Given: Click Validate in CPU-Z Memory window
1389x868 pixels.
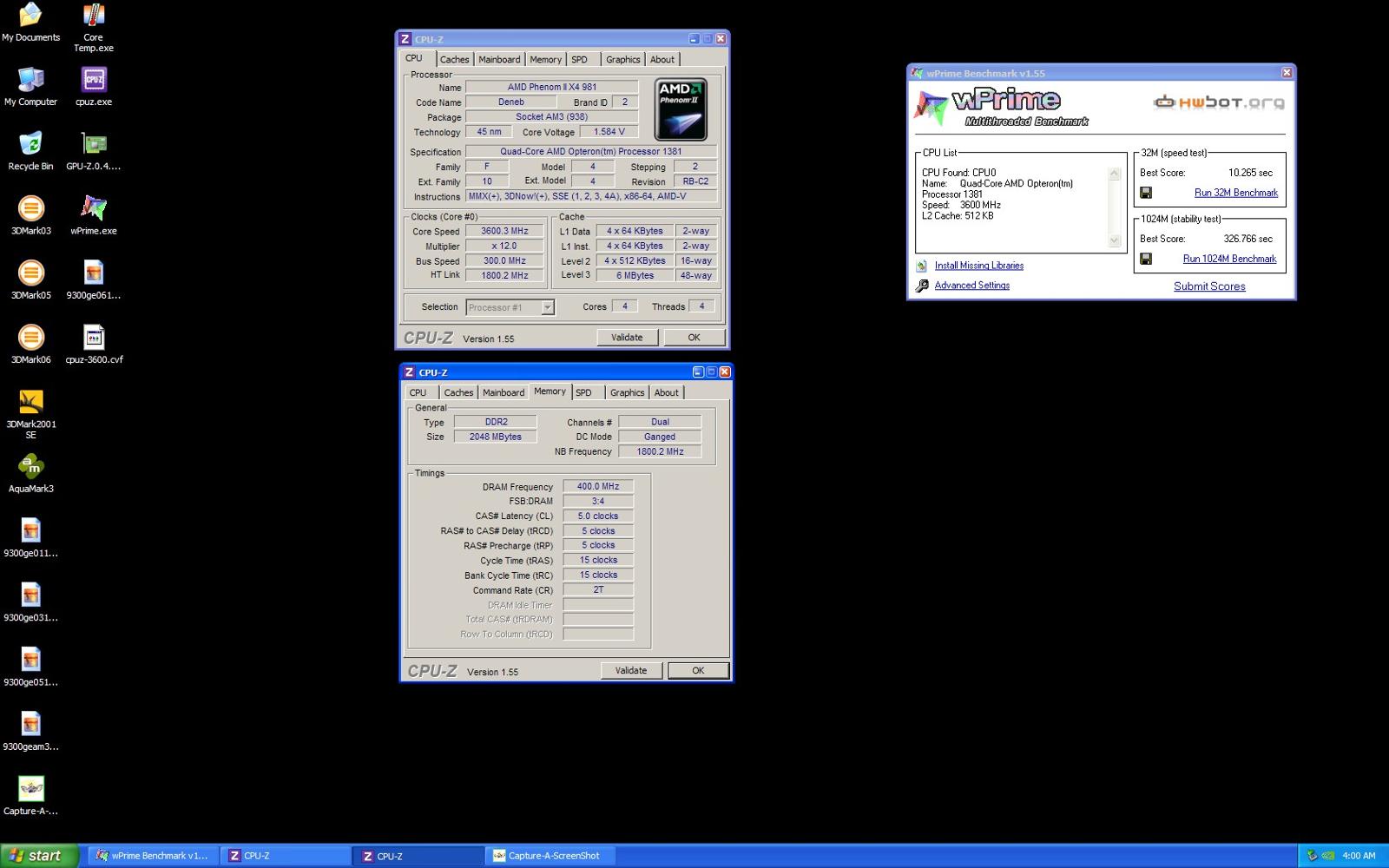Looking at the screenshot, I should (x=631, y=671).
